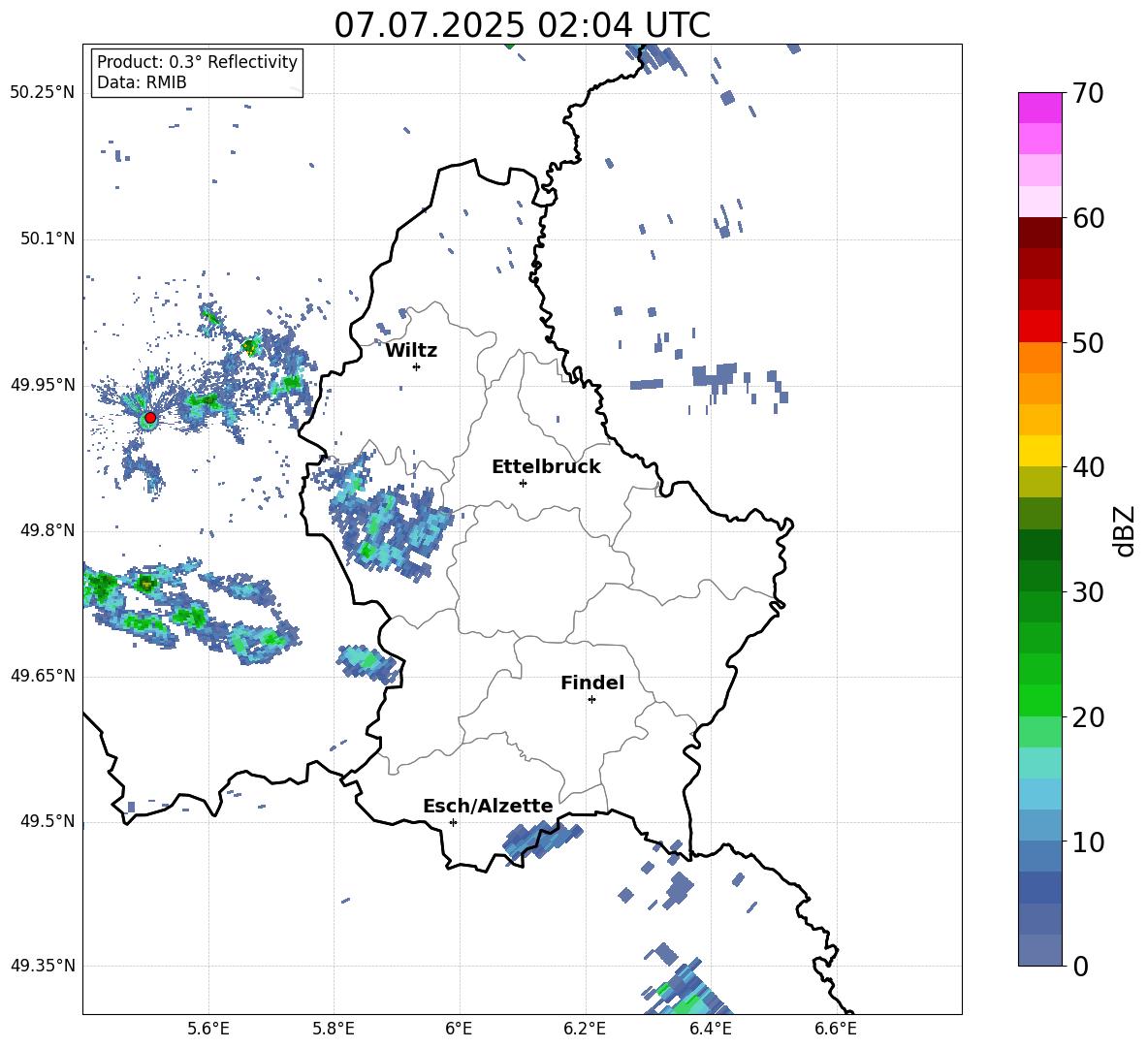Click the light blue 10 dBZ color band
This screenshot has height=1048, width=1148.
[x=1039, y=825]
